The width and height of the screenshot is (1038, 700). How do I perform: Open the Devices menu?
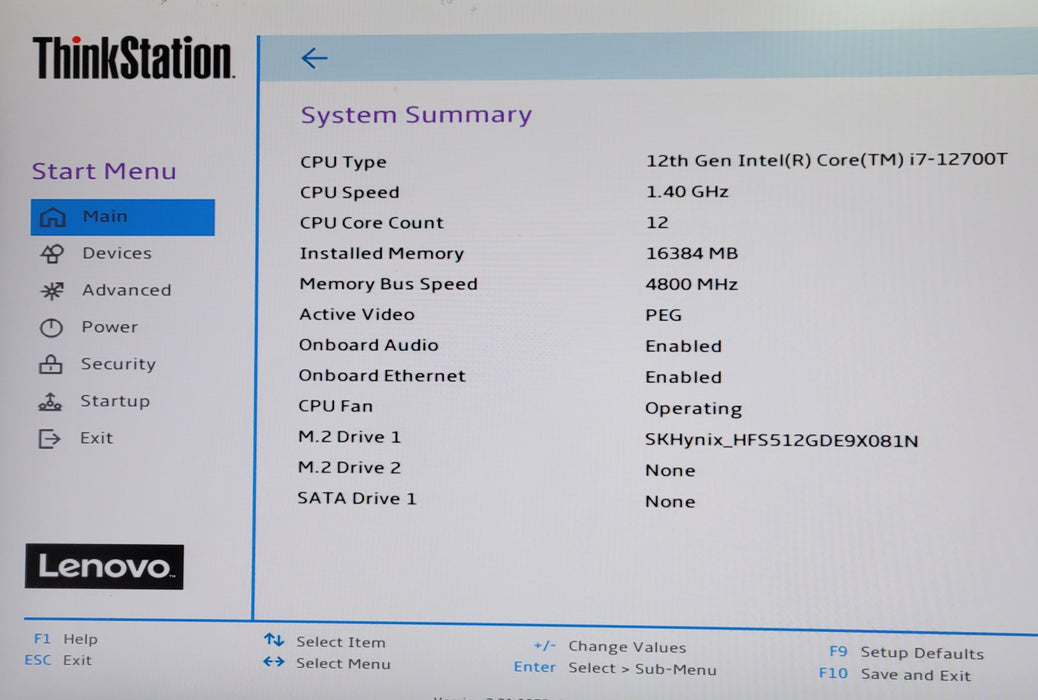pyautogui.click(x=117, y=253)
